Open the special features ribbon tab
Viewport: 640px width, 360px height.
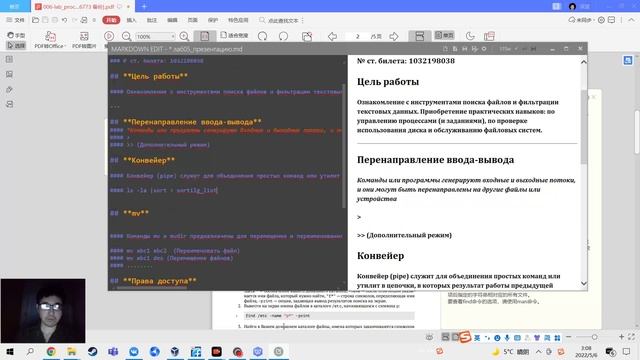coord(238,20)
